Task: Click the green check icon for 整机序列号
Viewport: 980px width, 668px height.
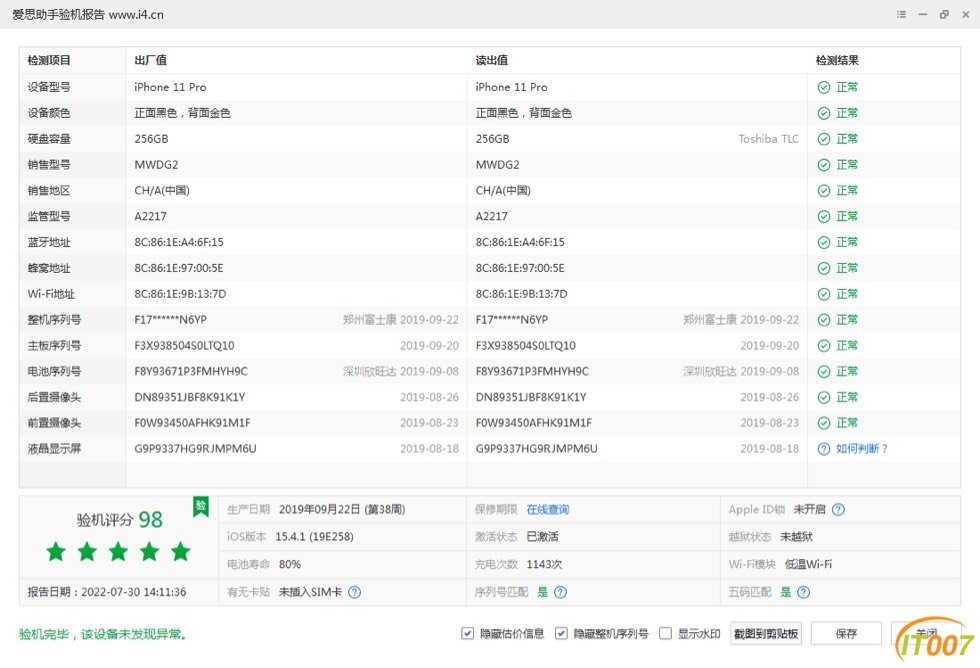Action: (824, 320)
